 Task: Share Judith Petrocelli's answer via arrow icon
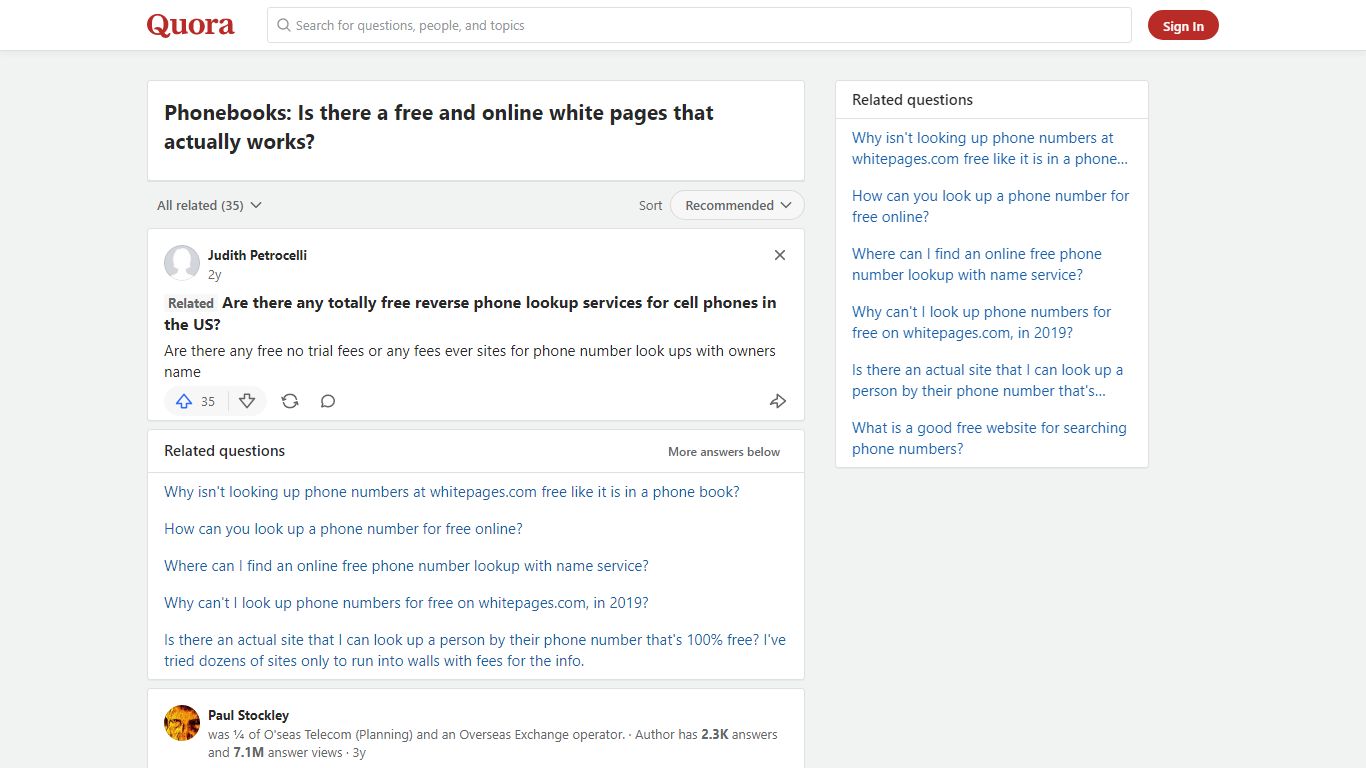(778, 401)
